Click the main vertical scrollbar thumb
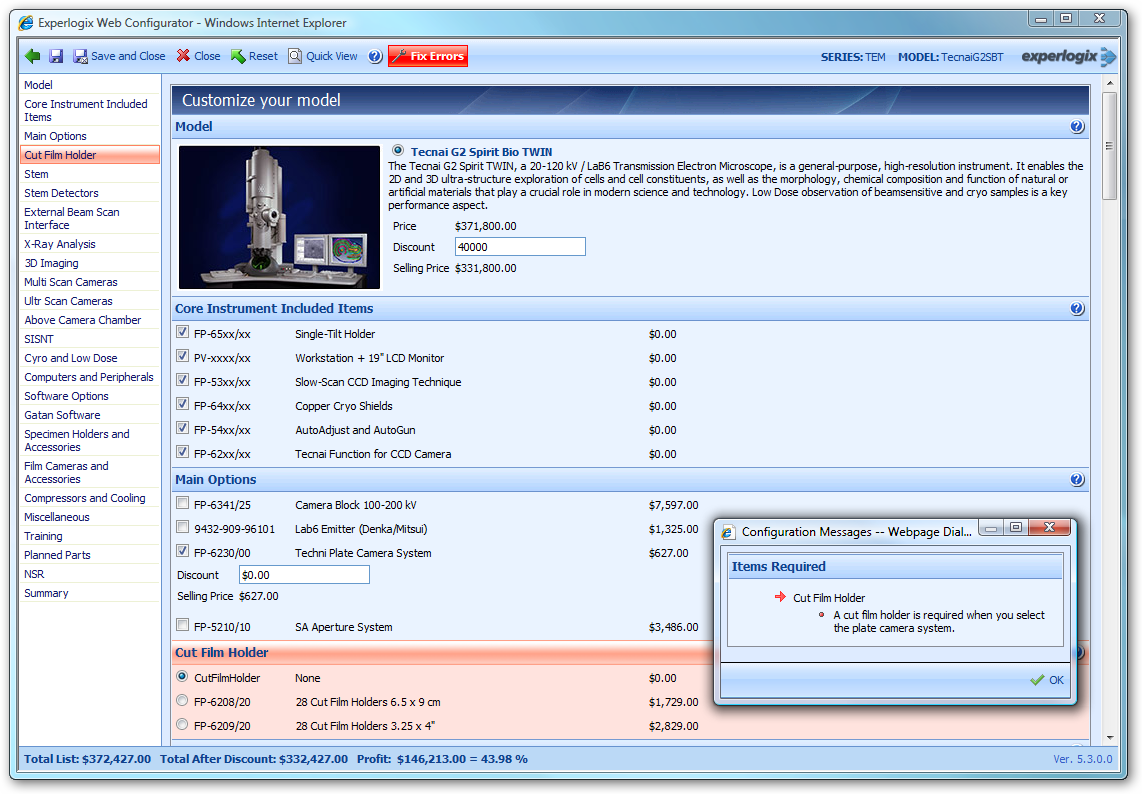Image resolution: width=1142 pixels, height=794 pixels. coord(1109,146)
